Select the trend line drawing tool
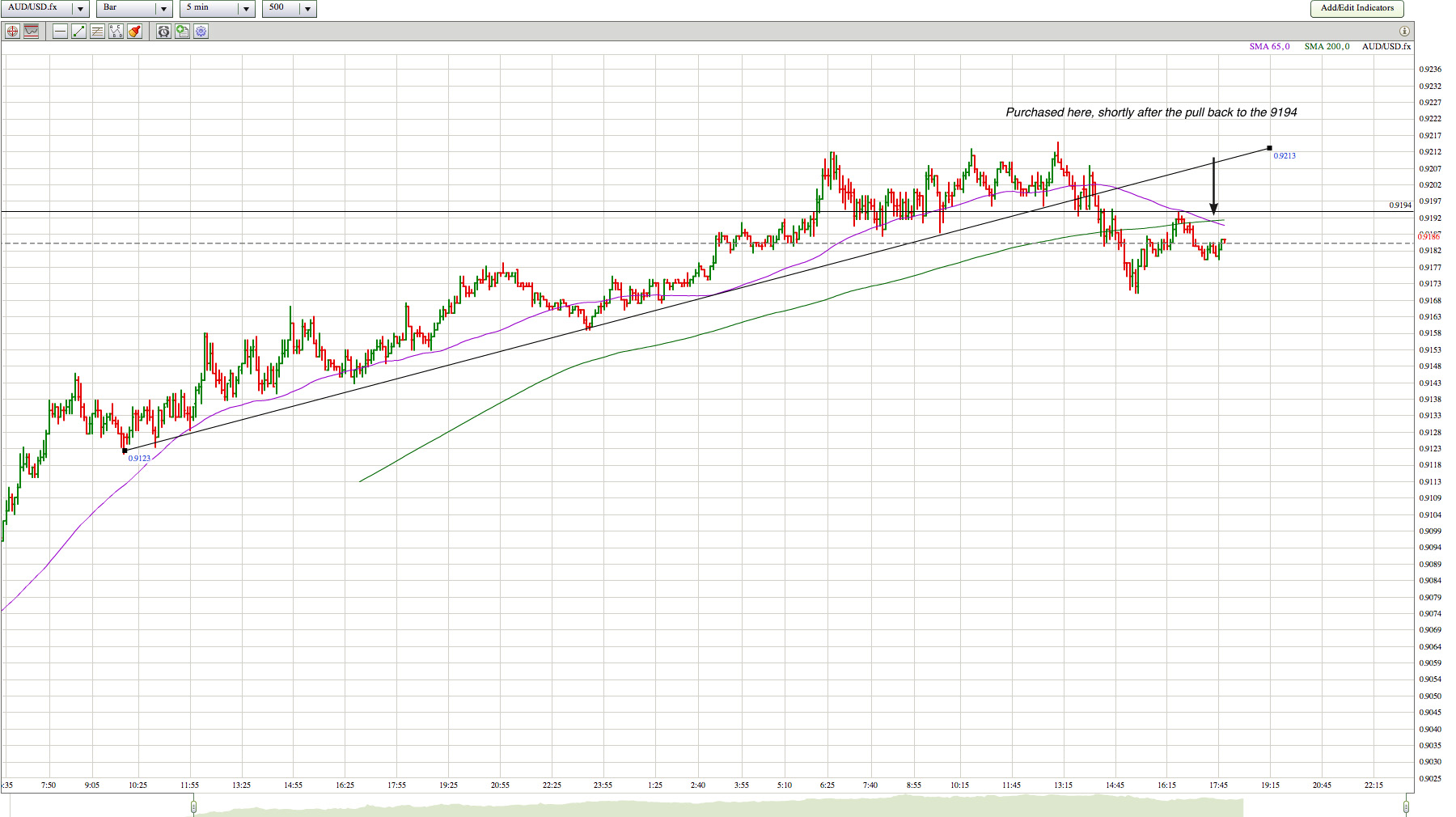1456x817 pixels. [78, 32]
